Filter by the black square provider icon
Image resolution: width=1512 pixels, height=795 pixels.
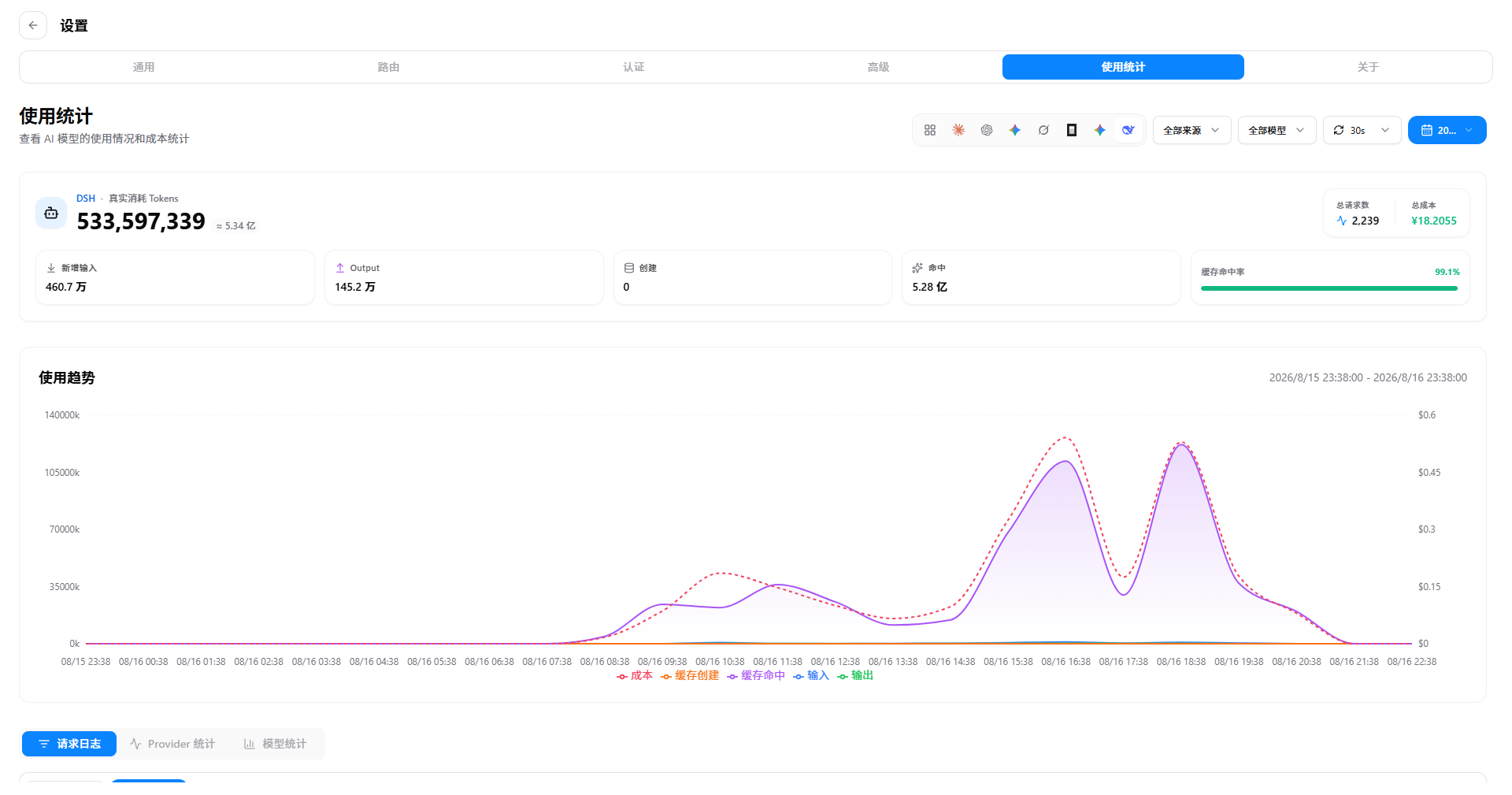pyautogui.click(x=1072, y=130)
